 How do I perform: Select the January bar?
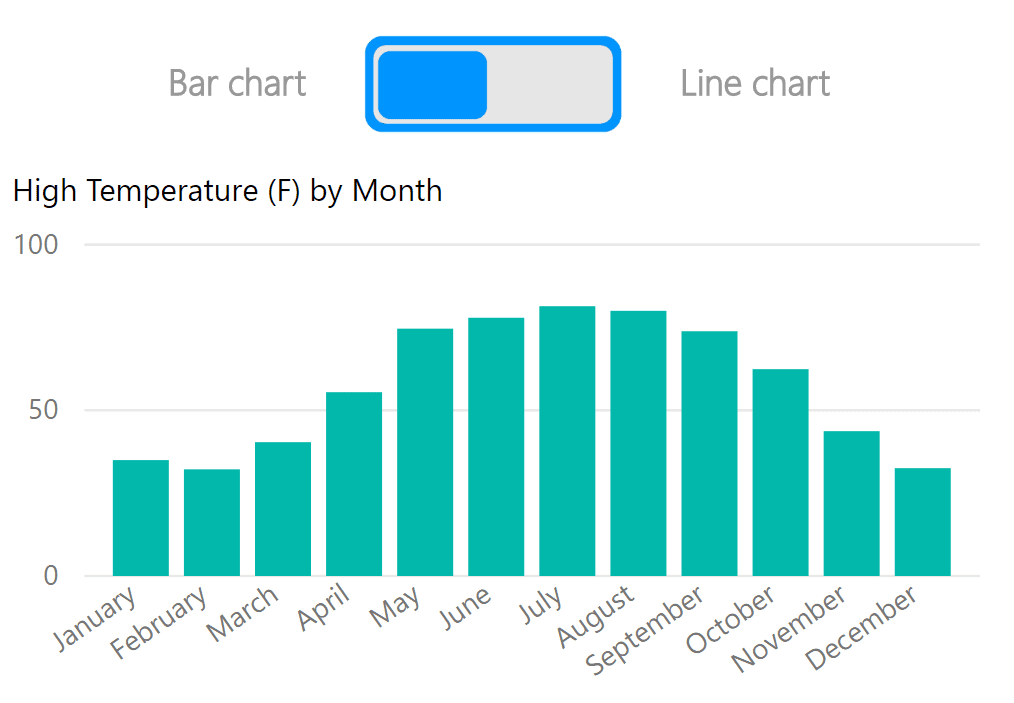(x=141, y=517)
